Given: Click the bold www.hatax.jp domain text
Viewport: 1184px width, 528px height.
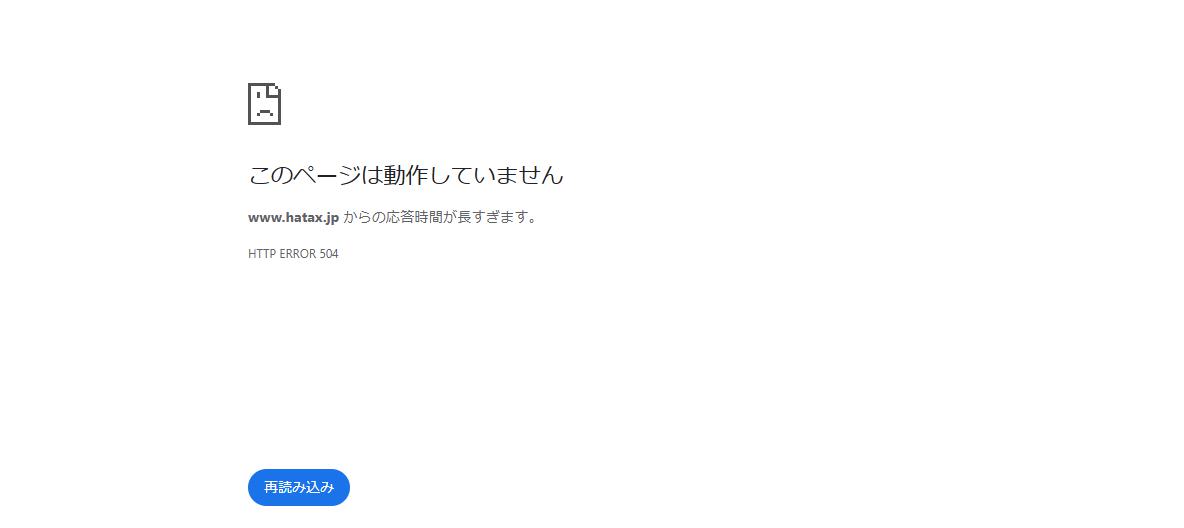Looking at the screenshot, I should pyautogui.click(x=294, y=218).
